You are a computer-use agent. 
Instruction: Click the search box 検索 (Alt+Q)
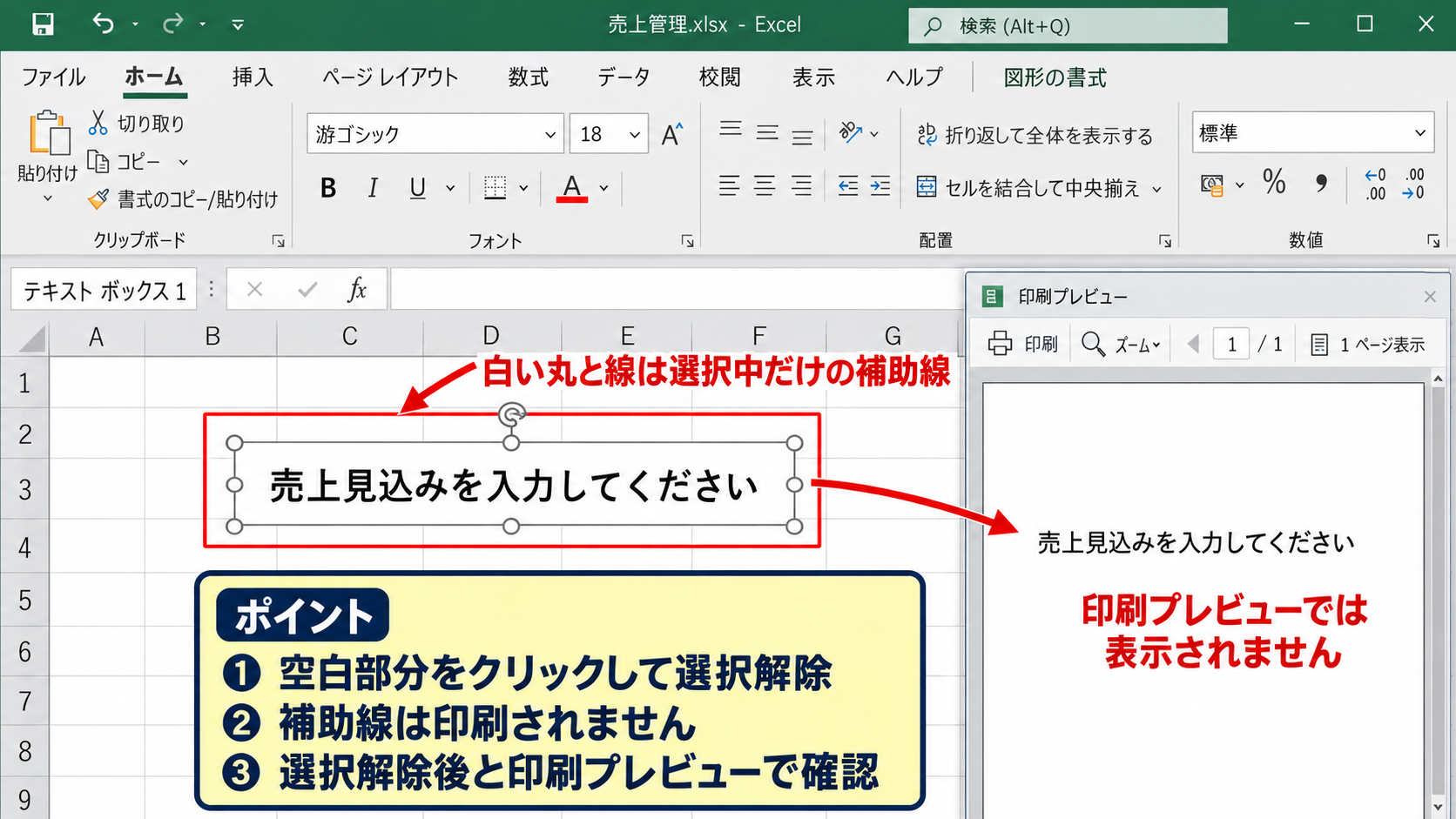[x=1068, y=25]
